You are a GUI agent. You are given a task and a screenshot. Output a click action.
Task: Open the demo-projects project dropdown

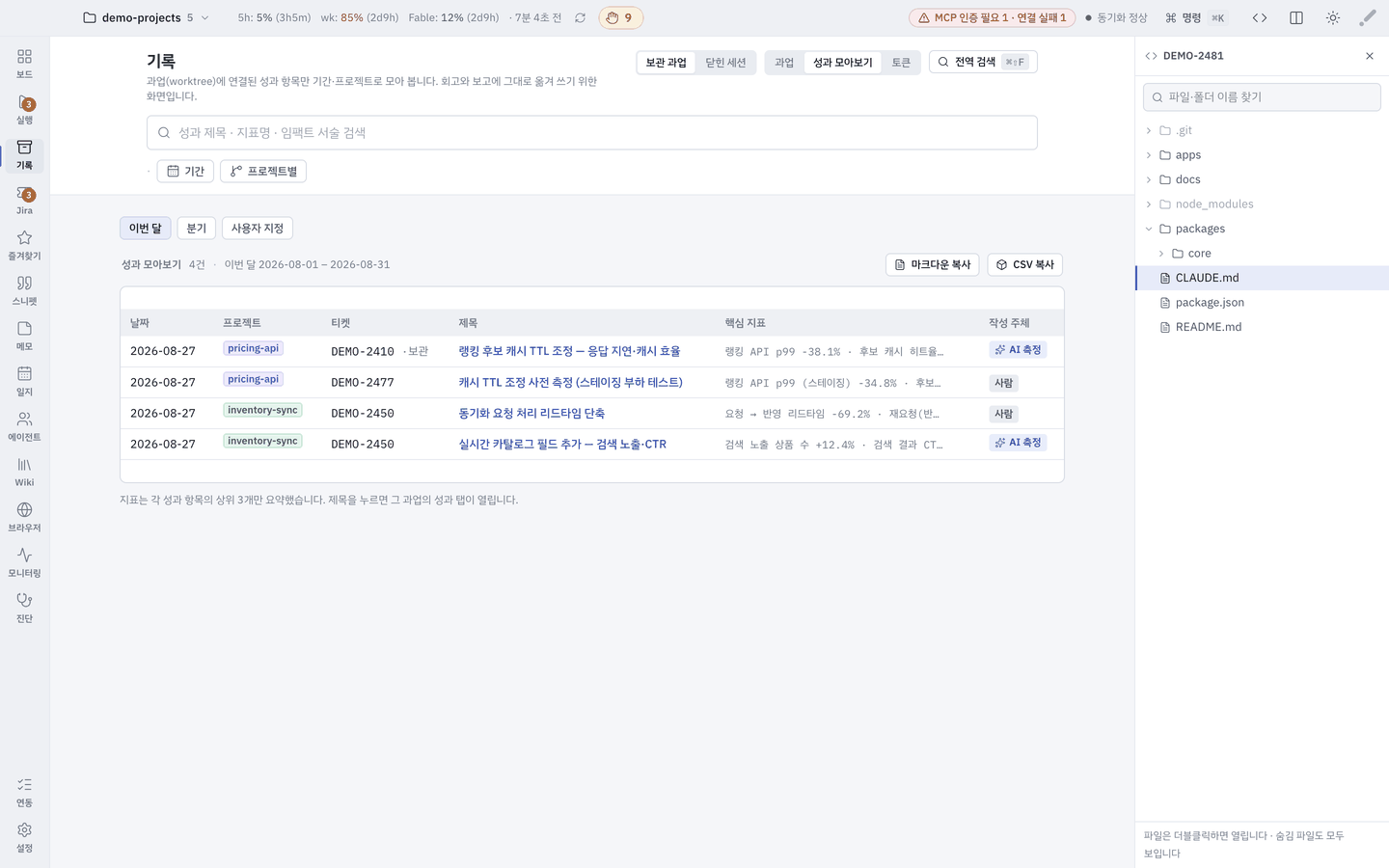click(147, 18)
